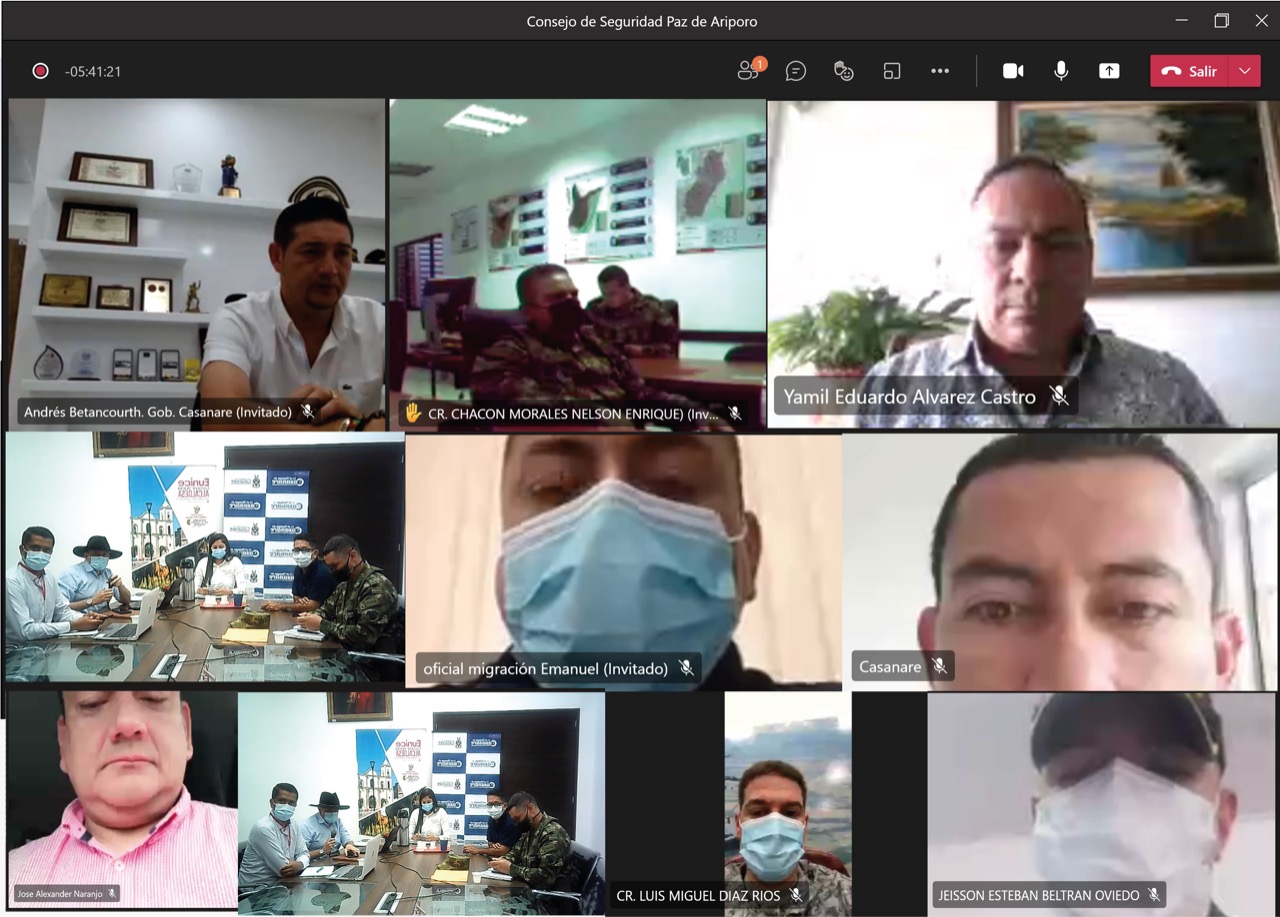Click muted mic icon beside Yamil Eduardo Alvarez Castro

1058,396
